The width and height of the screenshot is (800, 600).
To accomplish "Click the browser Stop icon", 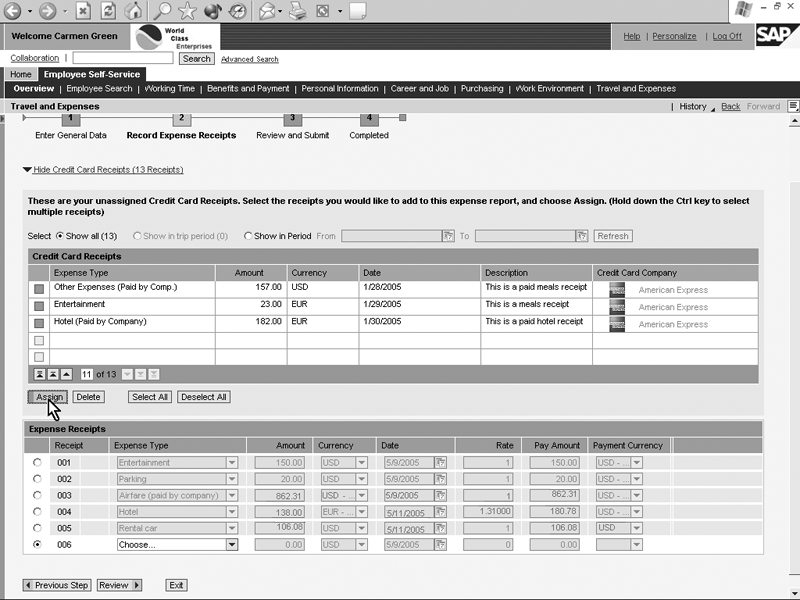I will [x=84, y=10].
